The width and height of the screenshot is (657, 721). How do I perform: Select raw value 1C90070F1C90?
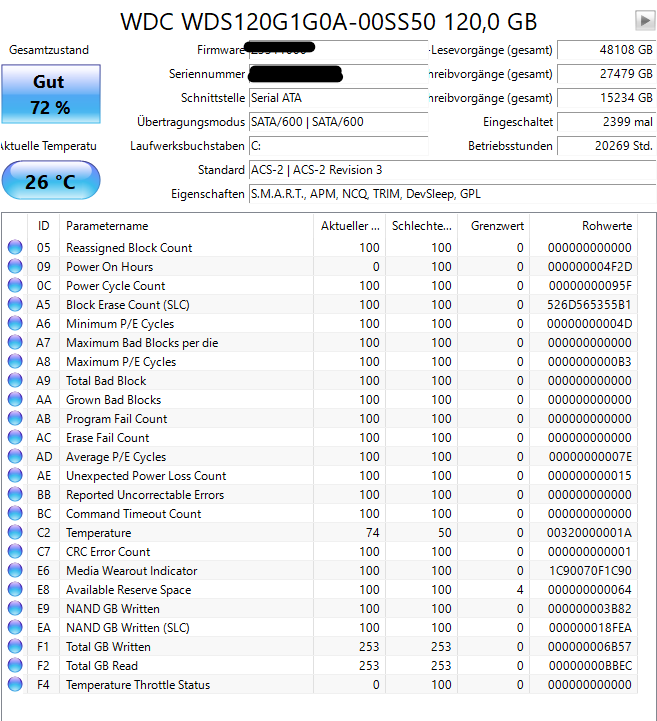pyautogui.click(x=590, y=571)
